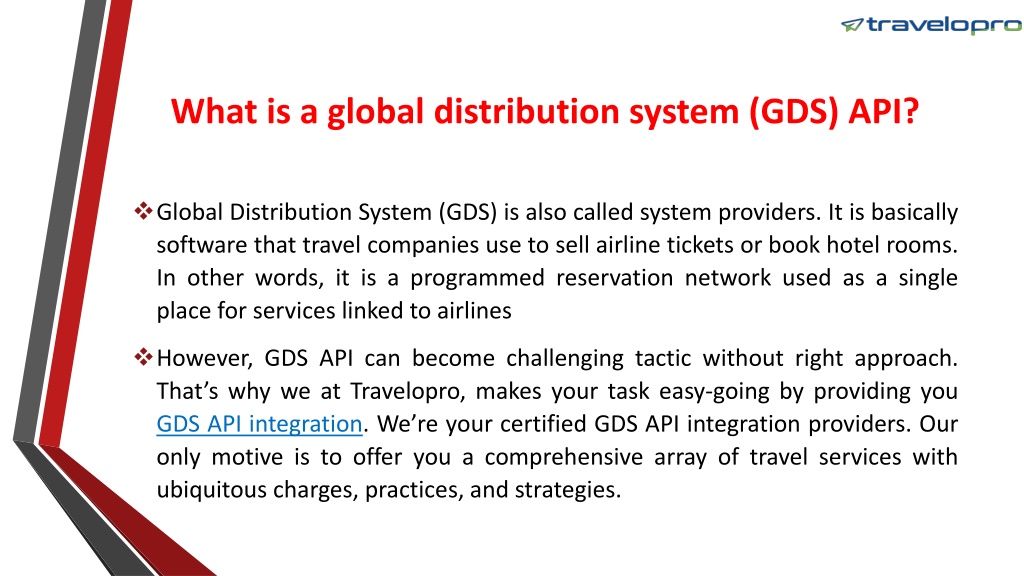Click the bullet before 'Global Distribution System'
This screenshot has width=1024, height=576.
[143, 211]
